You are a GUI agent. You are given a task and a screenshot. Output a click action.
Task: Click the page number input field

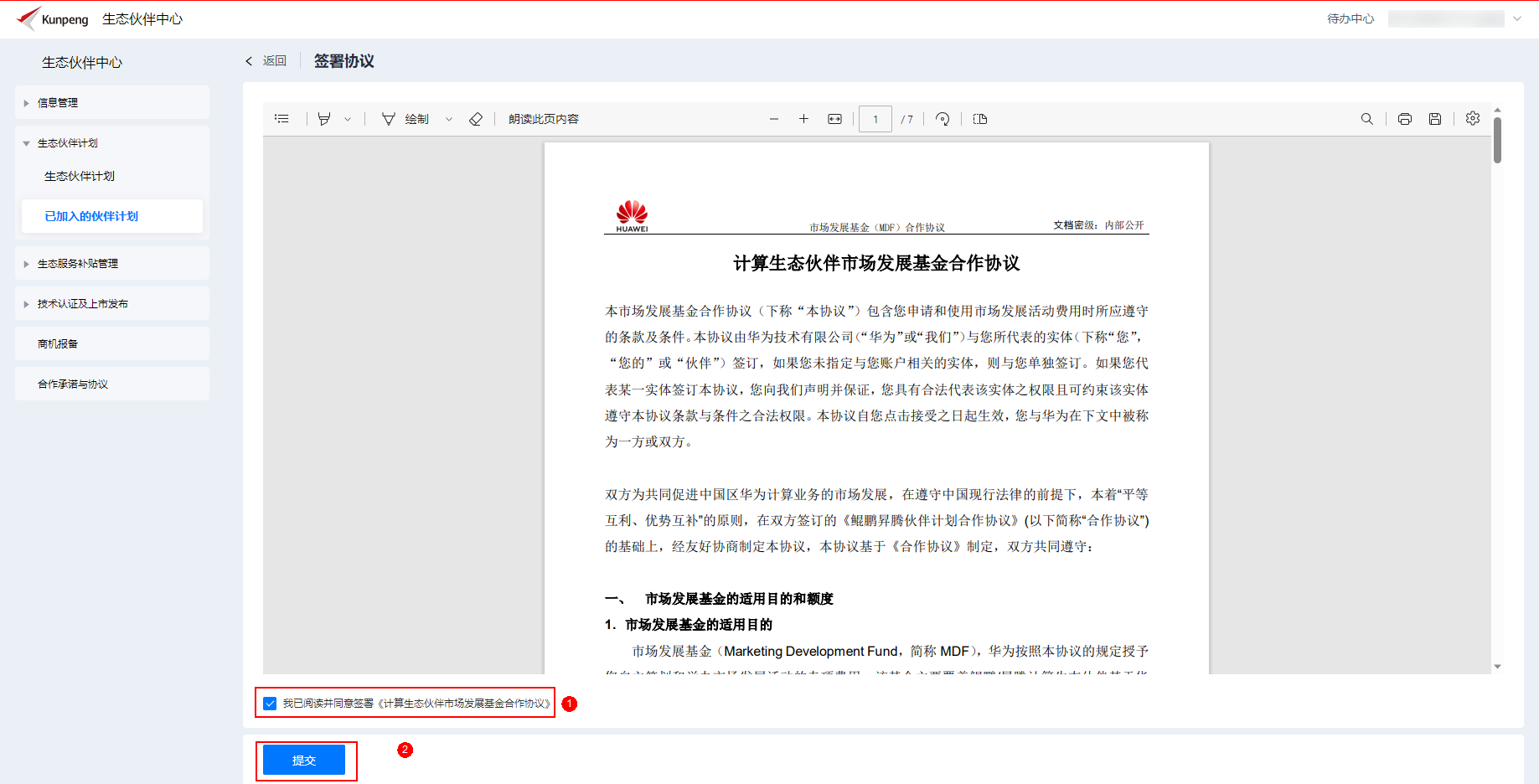pos(875,119)
